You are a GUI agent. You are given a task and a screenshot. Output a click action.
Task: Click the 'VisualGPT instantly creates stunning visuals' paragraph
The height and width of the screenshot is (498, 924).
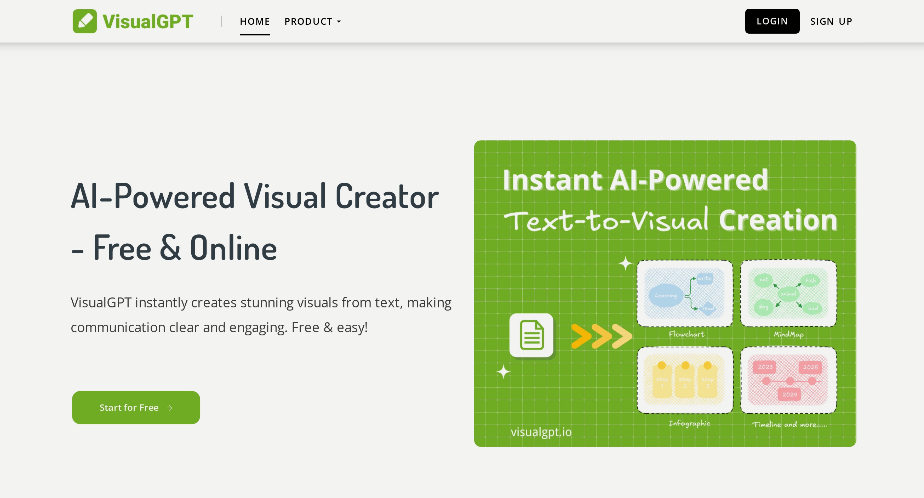click(261, 315)
